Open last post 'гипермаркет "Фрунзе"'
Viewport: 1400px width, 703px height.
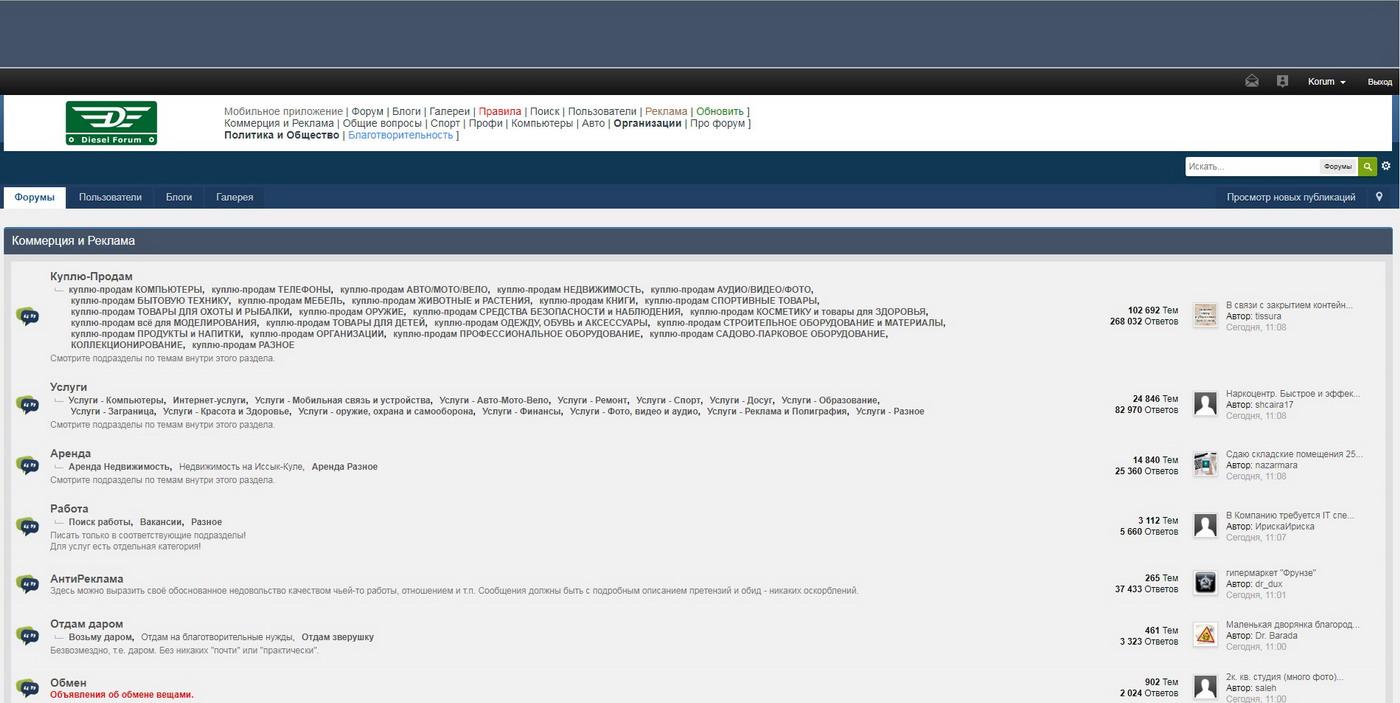click(x=1271, y=573)
